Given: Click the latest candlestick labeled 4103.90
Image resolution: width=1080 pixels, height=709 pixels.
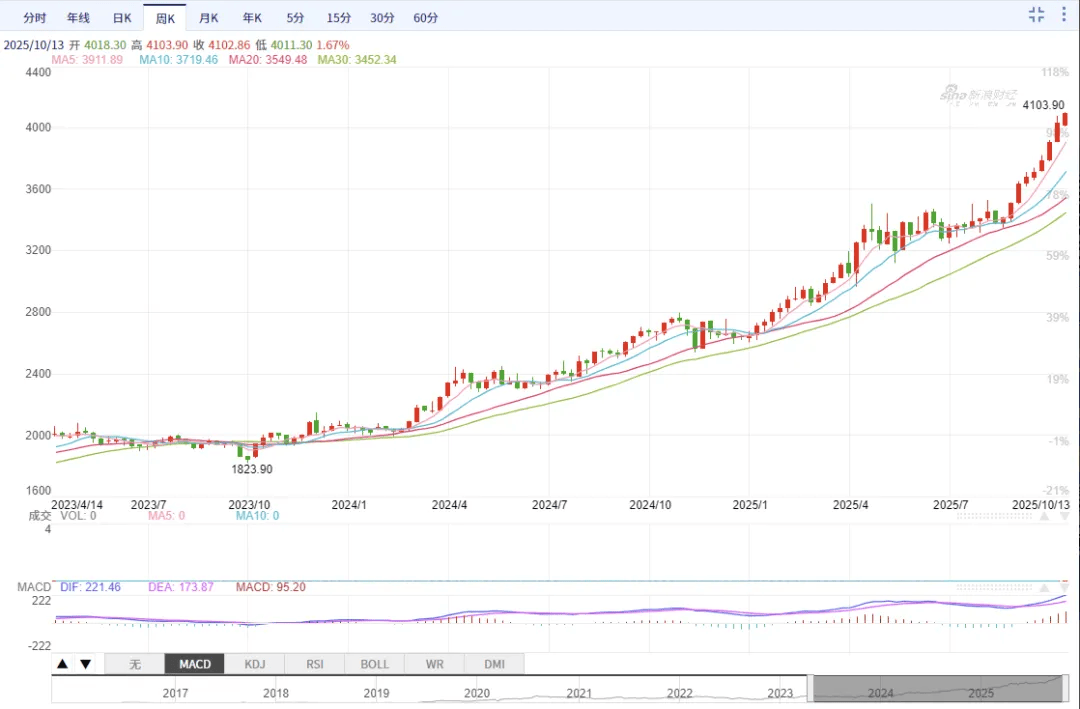Looking at the screenshot, I should pyautogui.click(x=1065, y=119).
